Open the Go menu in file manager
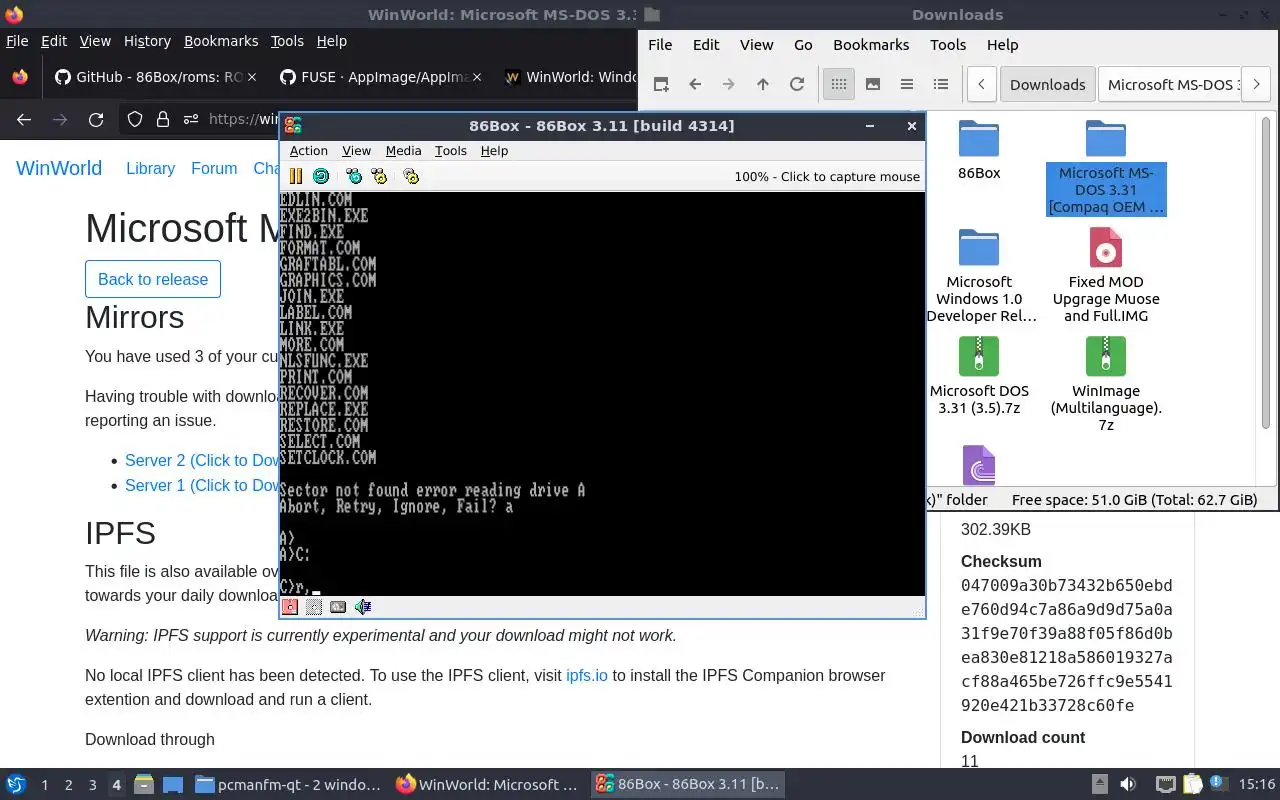 (x=803, y=44)
